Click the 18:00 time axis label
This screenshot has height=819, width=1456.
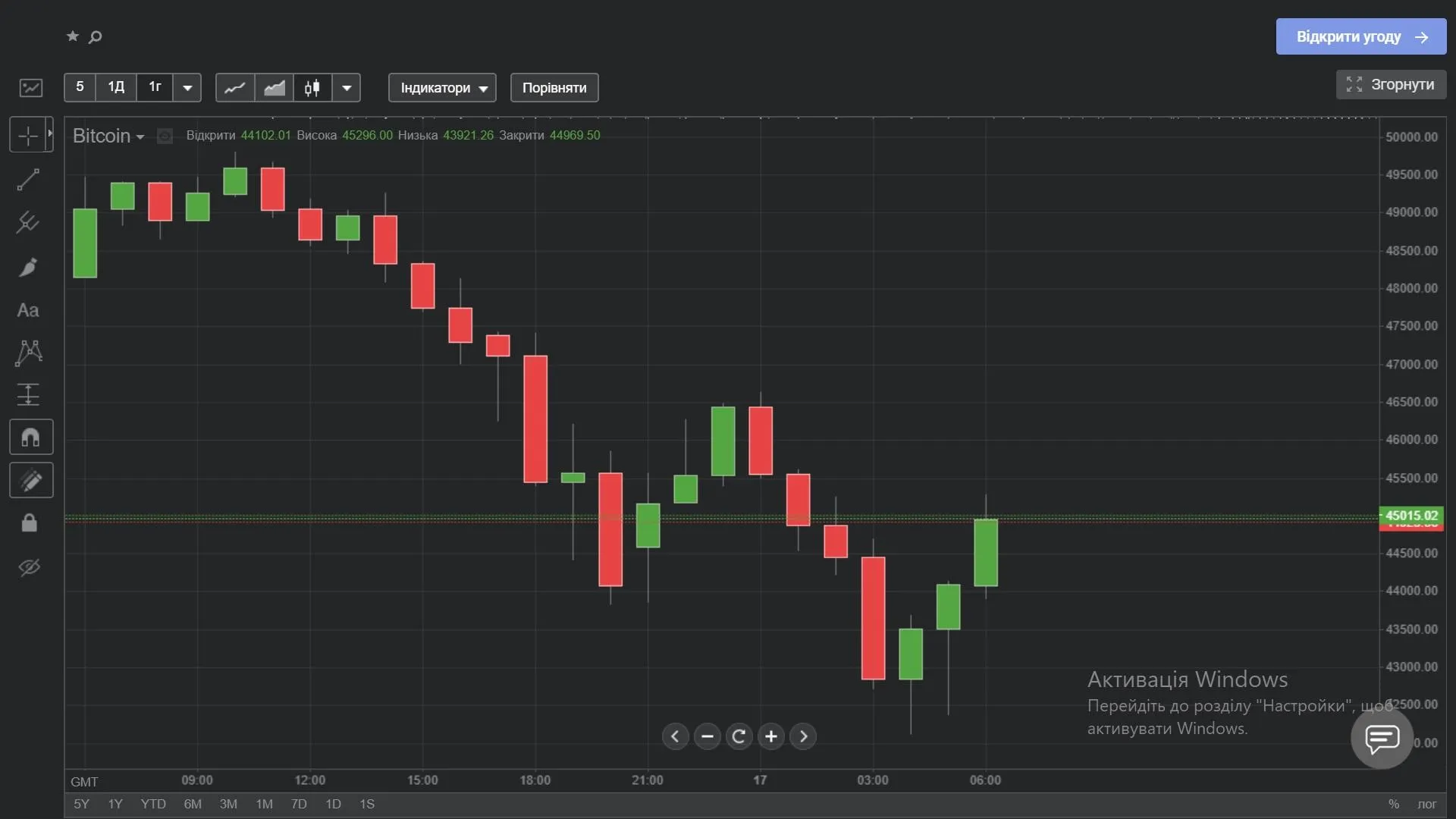[535, 780]
